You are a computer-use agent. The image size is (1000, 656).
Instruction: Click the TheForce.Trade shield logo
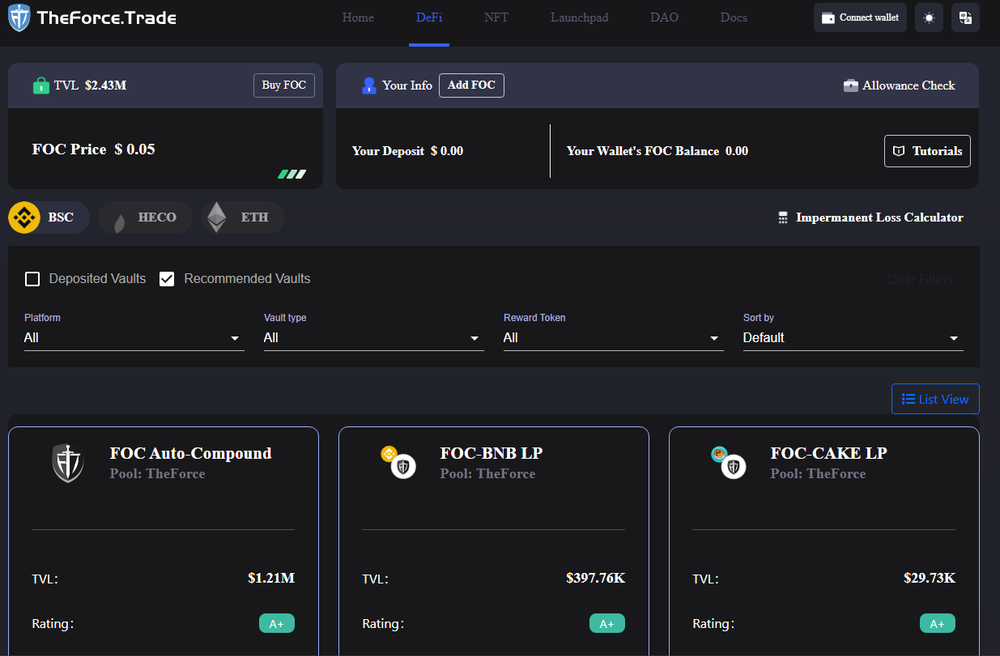pos(19,17)
